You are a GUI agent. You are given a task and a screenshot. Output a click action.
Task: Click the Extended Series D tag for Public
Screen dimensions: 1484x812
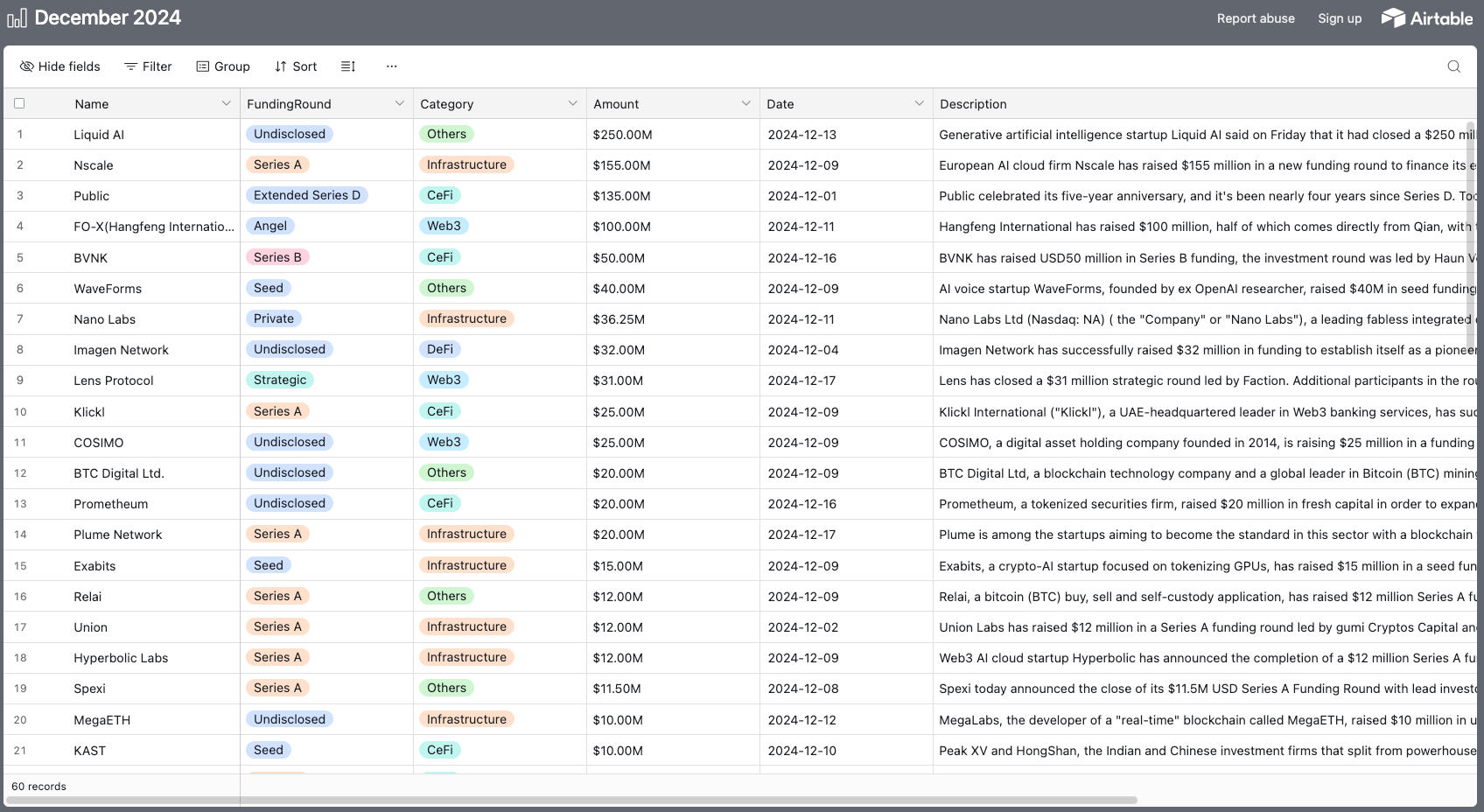[x=306, y=195]
